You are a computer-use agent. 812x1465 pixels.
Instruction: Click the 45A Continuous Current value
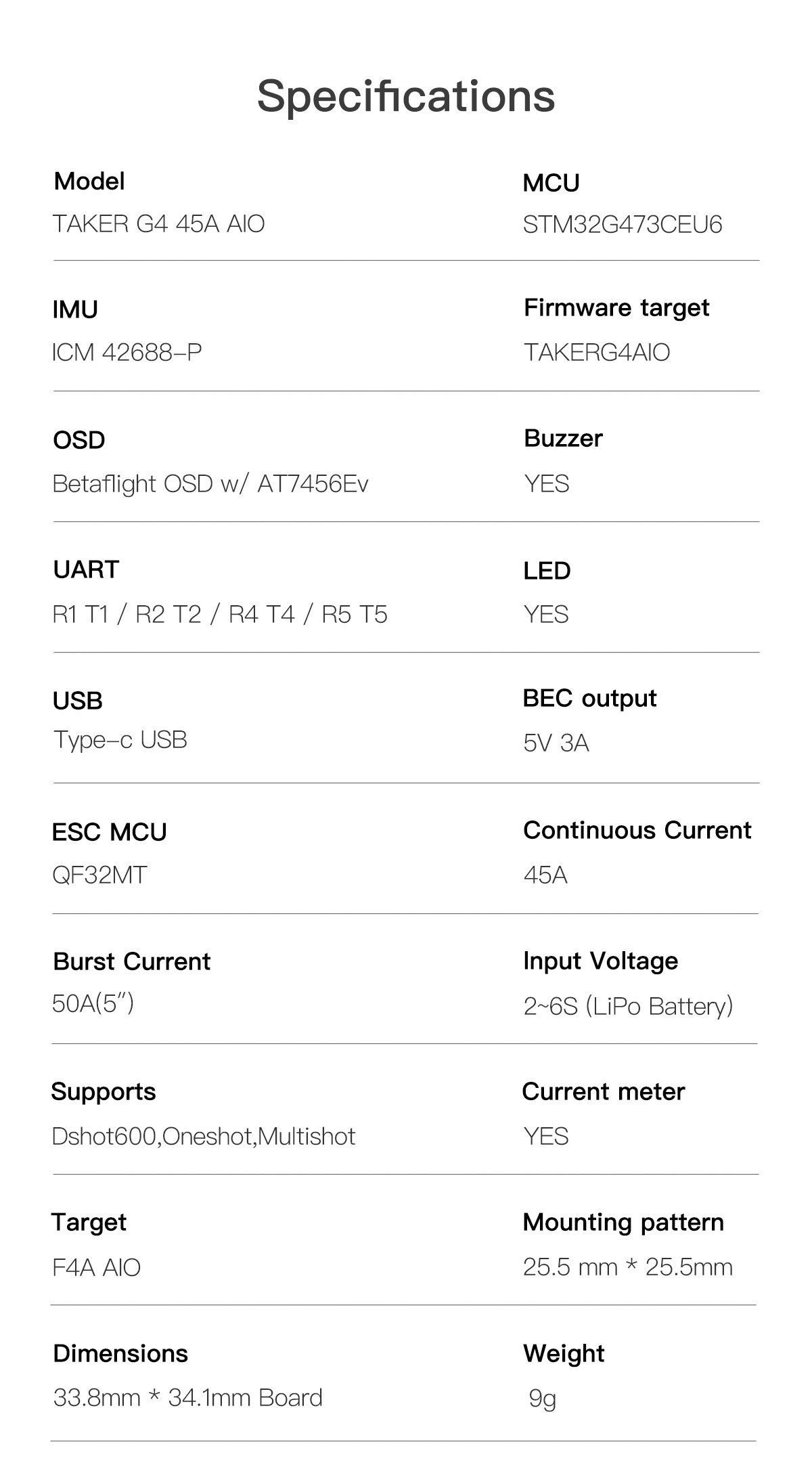(x=545, y=875)
